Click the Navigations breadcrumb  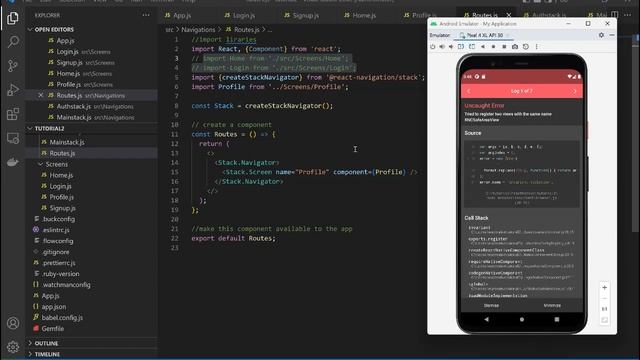point(198,30)
